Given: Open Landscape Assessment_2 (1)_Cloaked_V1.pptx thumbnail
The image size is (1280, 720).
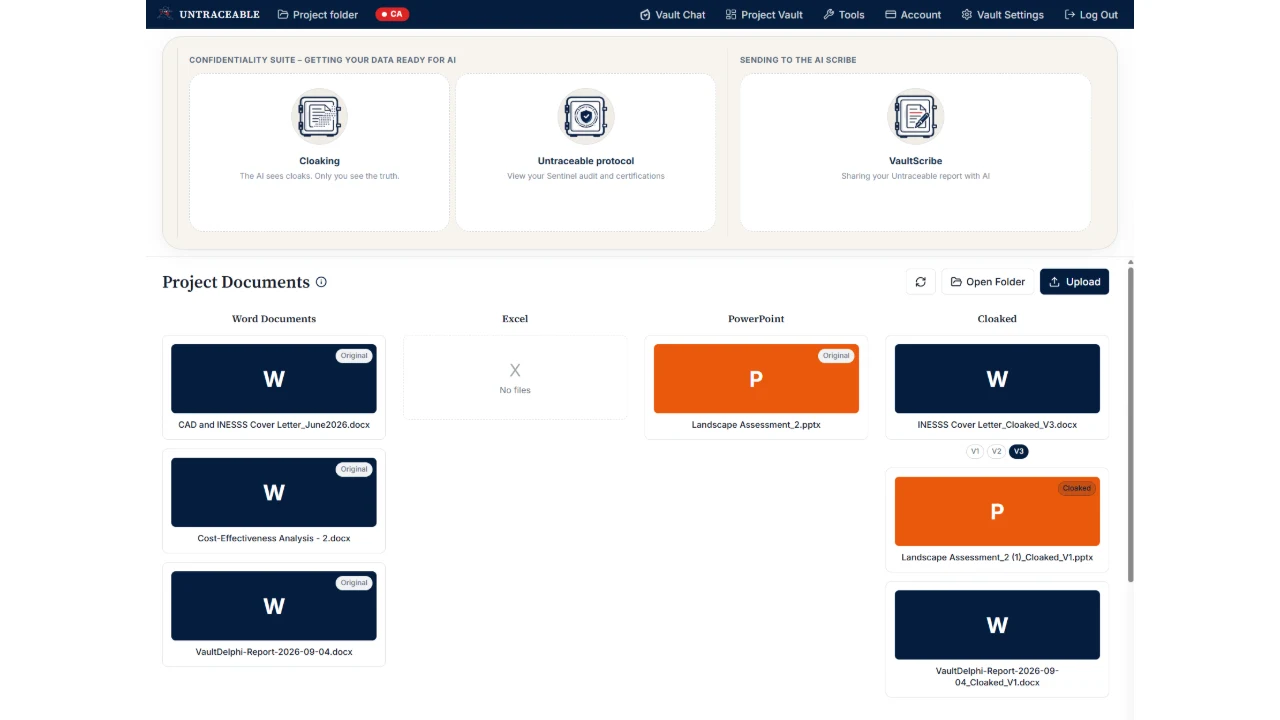Looking at the screenshot, I should tap(997, 511).
